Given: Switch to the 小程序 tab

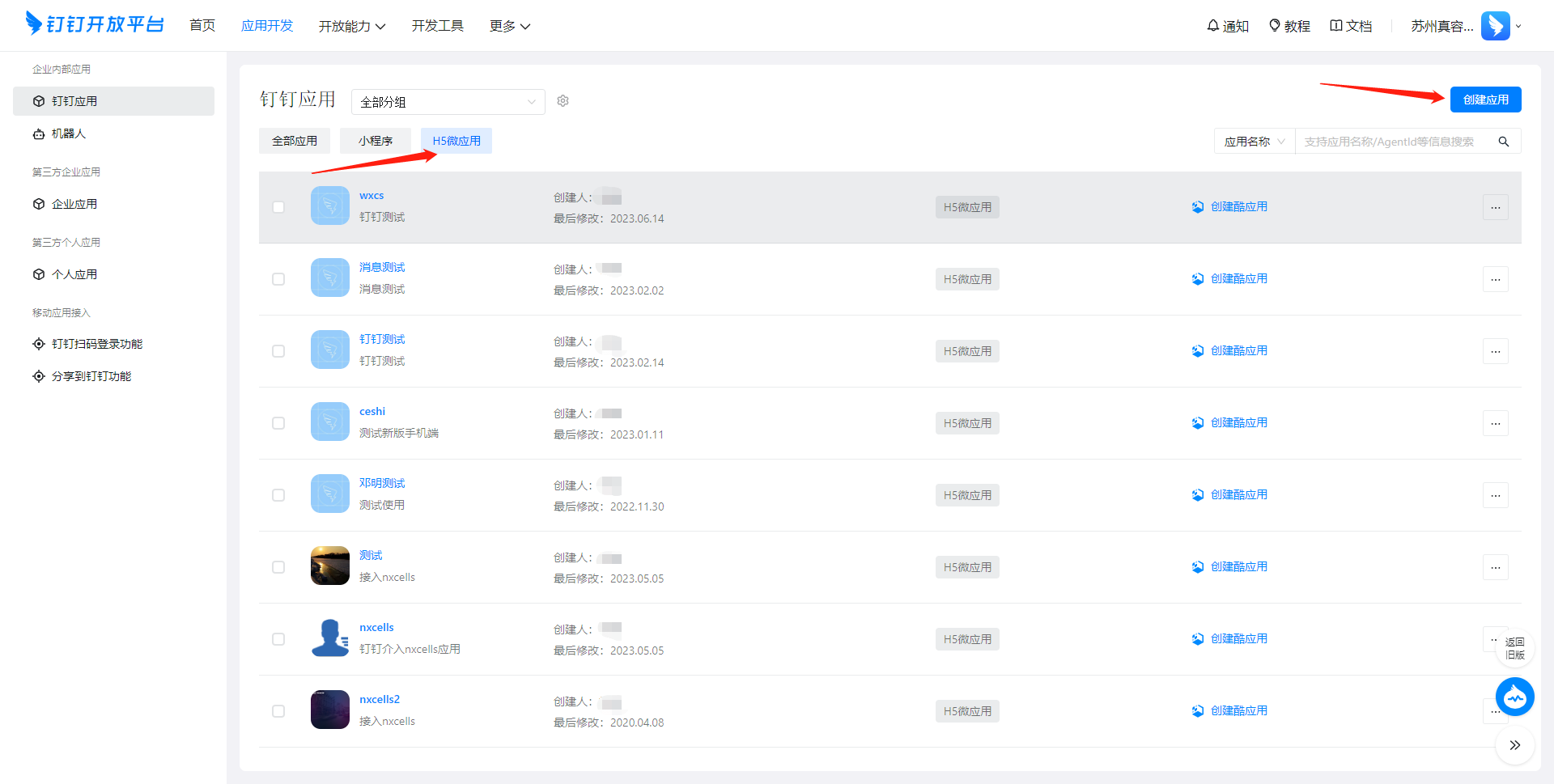Looking at the screenshot, I should click(376, 141).
